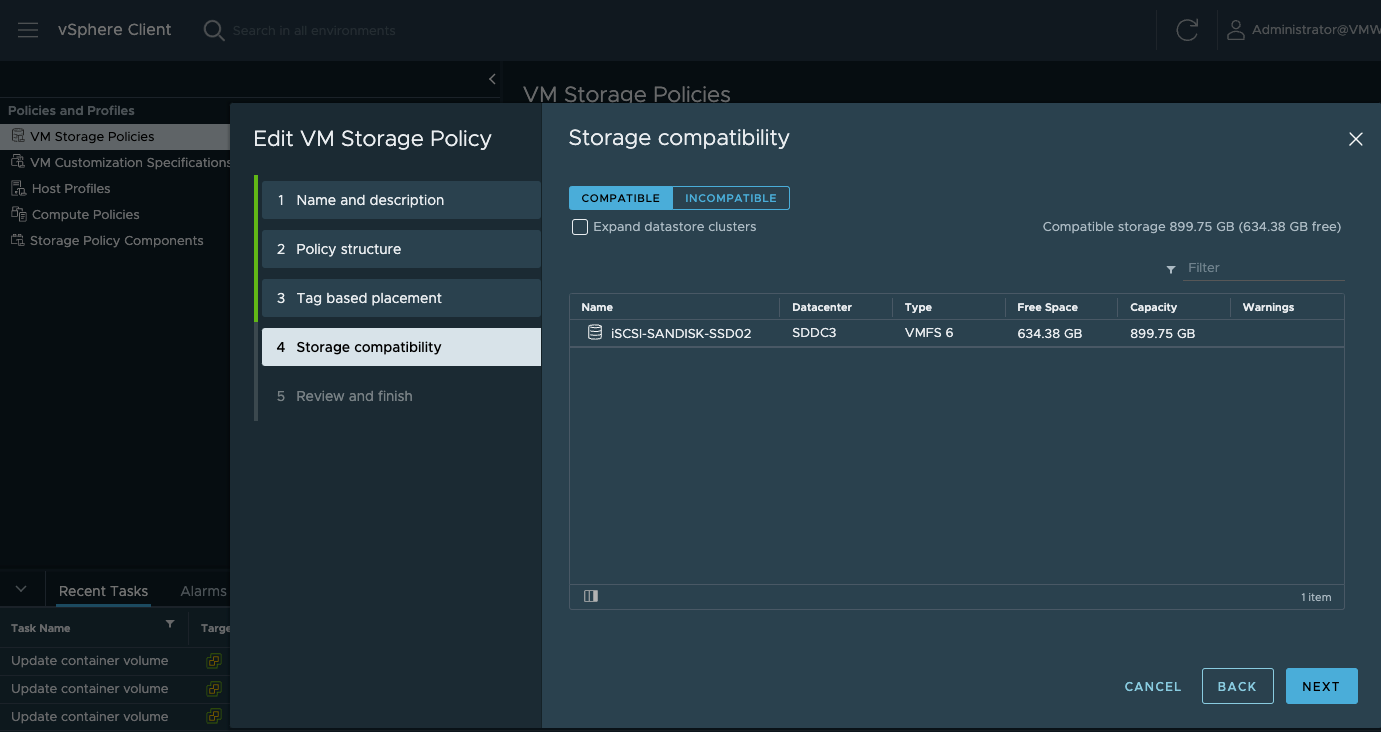
Task: Open the hamburger navigation menu
Action: click(28, 30)
